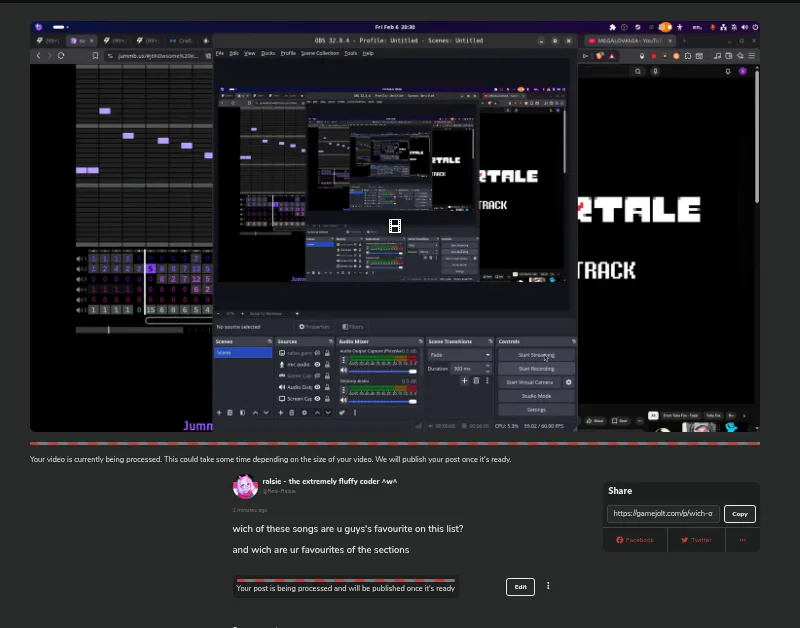Toggle visibility of Screen Cap source
This screenshot has width=800, height=628.
[x=317, y=399]
